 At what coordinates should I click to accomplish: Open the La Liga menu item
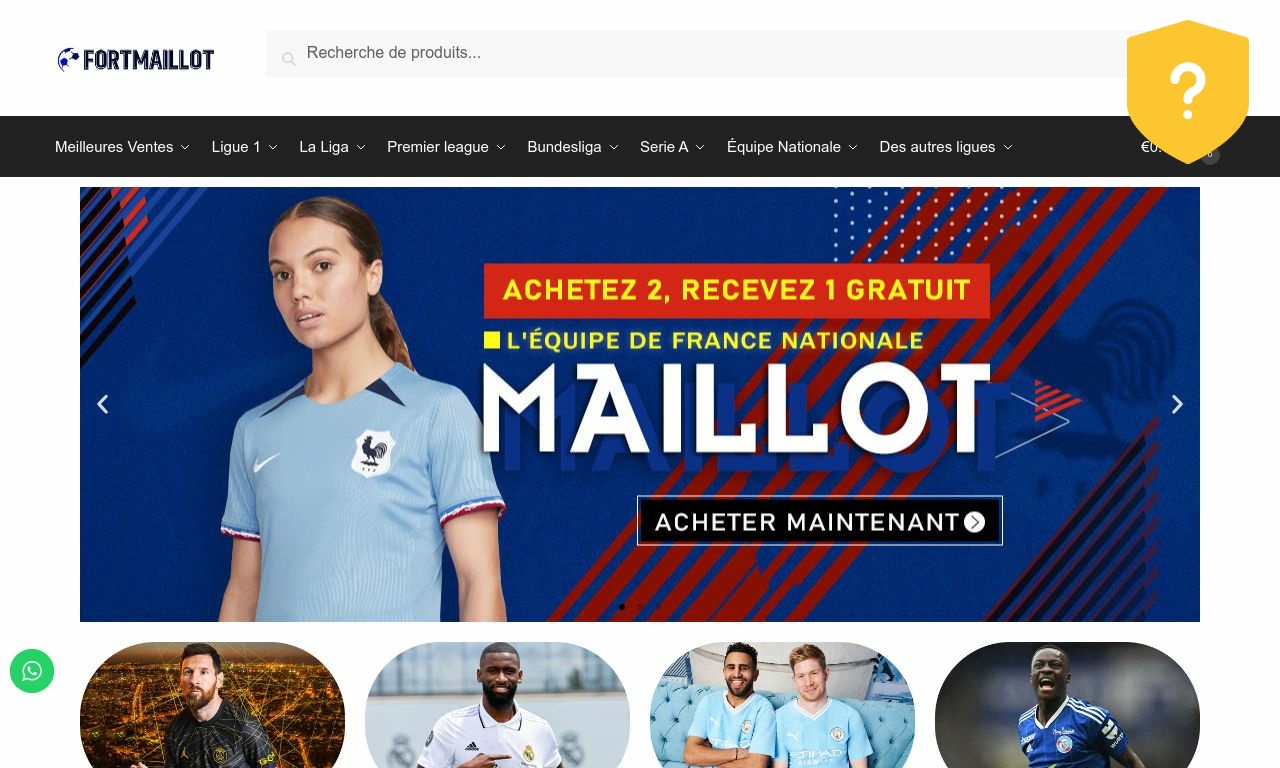click(332, 147)
